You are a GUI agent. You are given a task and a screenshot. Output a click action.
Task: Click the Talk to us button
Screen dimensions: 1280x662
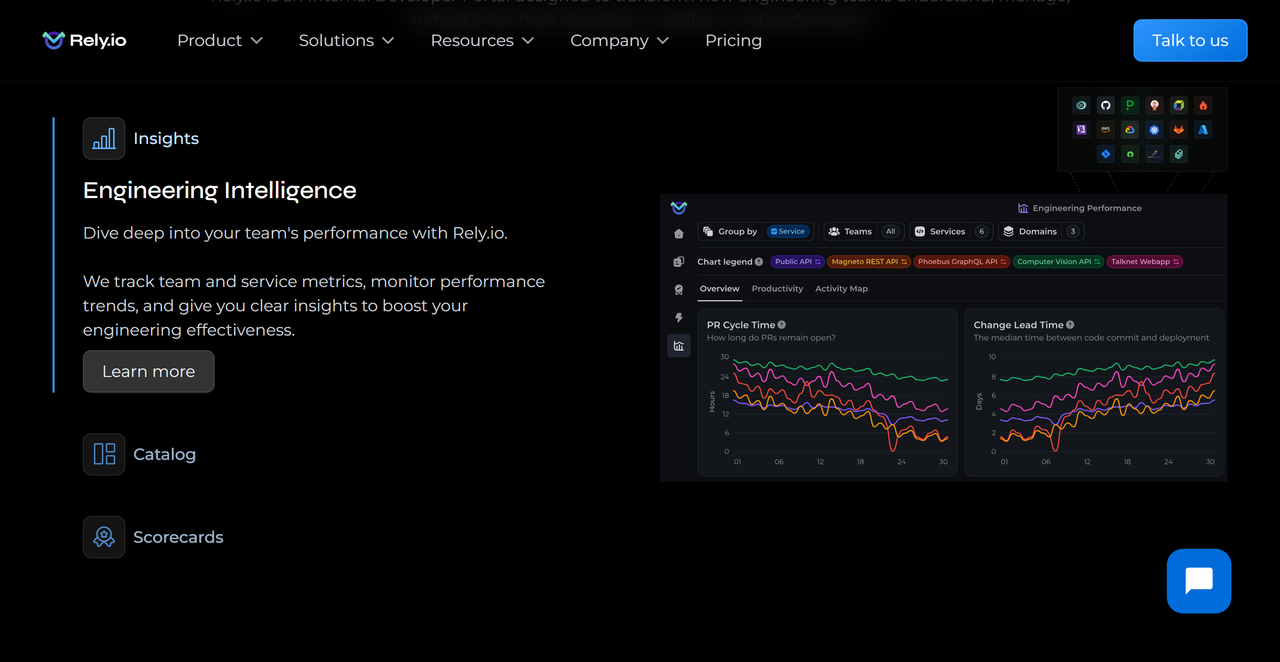1190,40
